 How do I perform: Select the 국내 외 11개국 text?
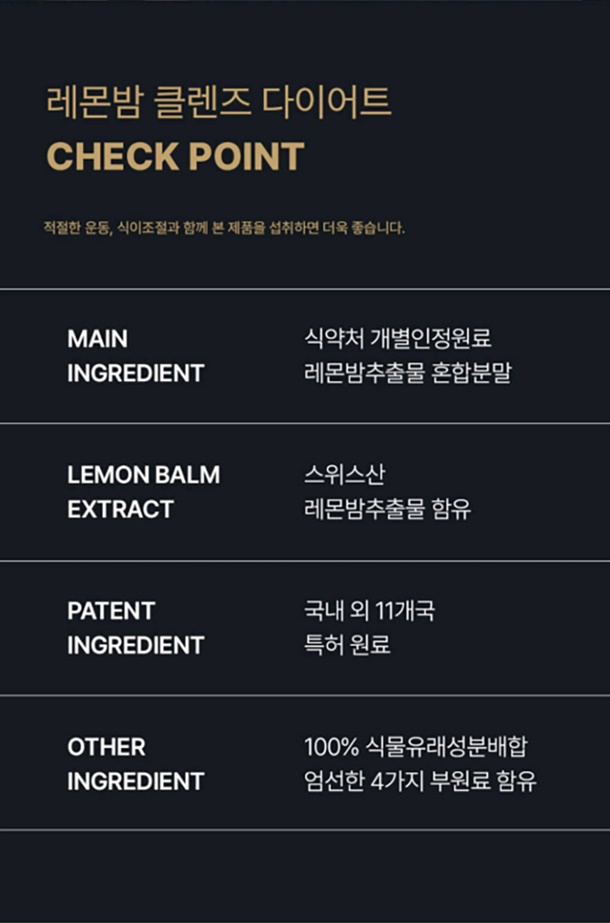(369, 610)
